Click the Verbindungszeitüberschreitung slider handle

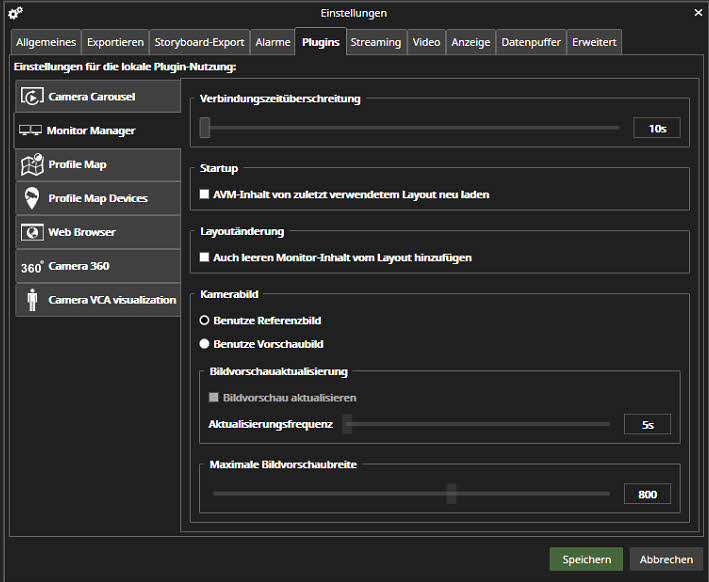pos(205,128)
